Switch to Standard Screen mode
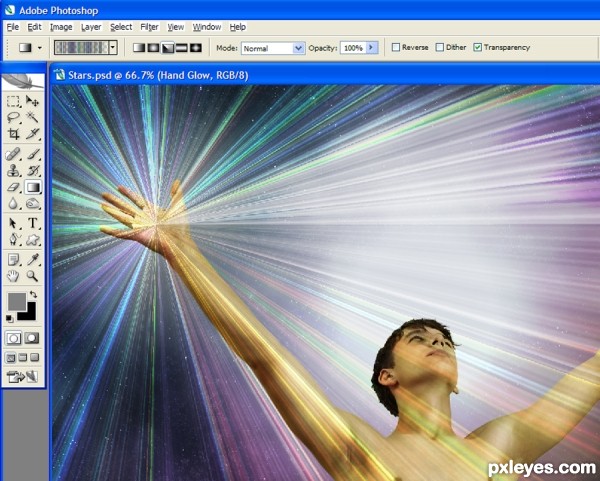Image resolution: width=600 pixels, height=481 pixels. click(11, 358)
